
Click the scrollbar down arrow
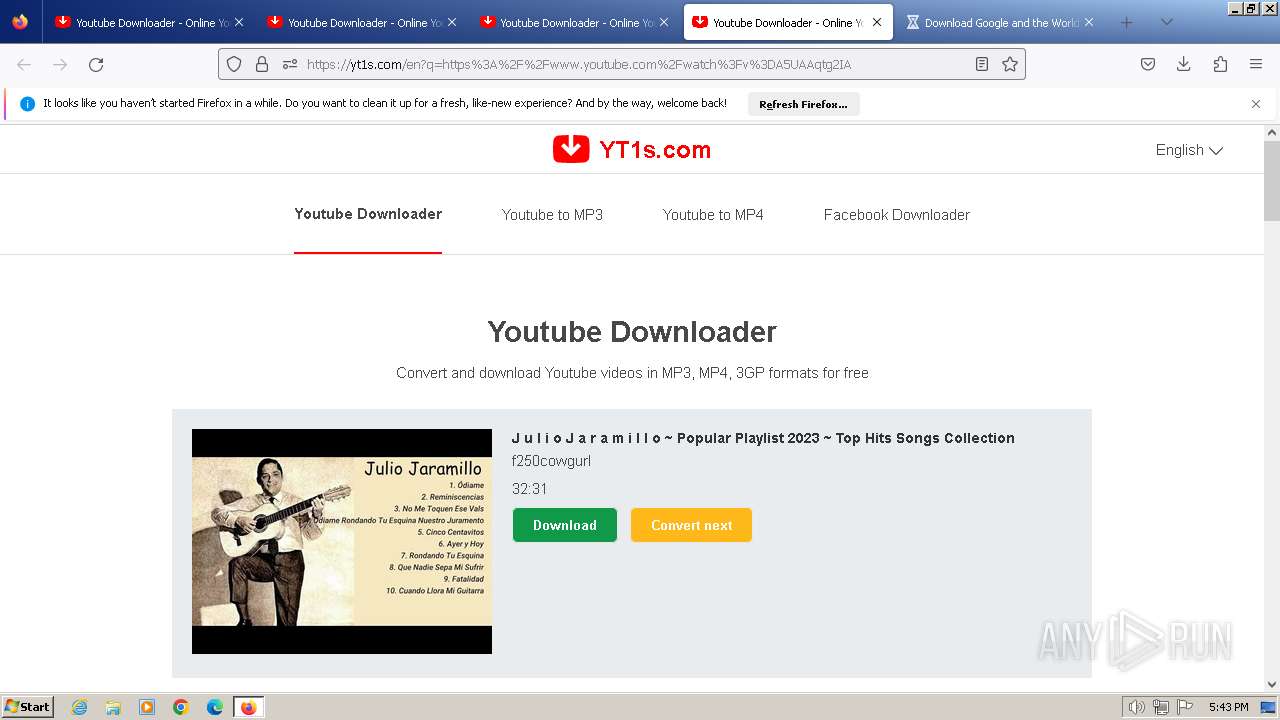(1272, 685)
